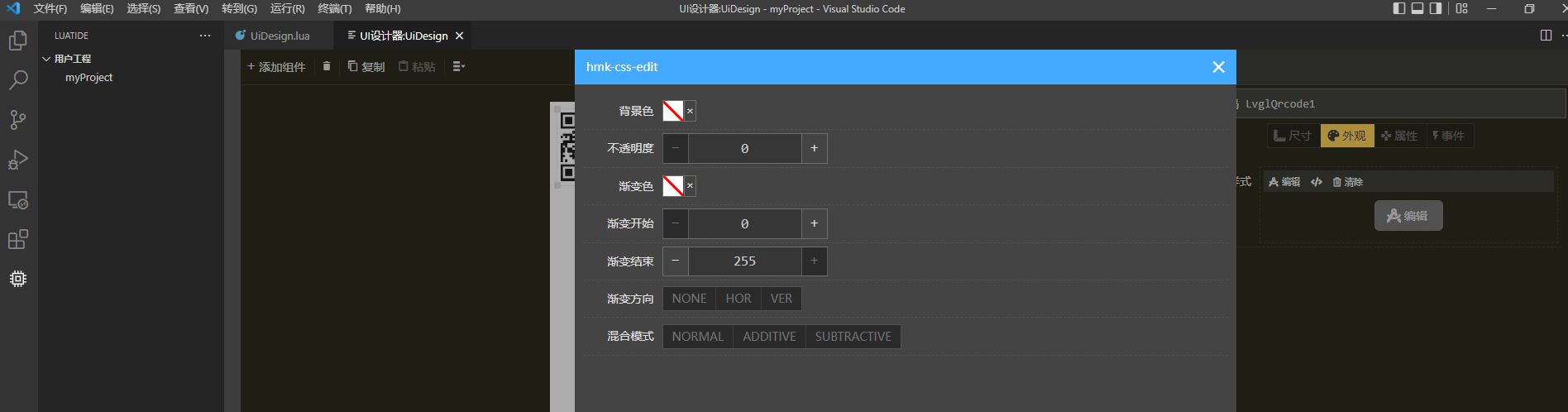Open the customize layout icon
This screenshot has height=412, width=1568.
[x=1462, y=8]
